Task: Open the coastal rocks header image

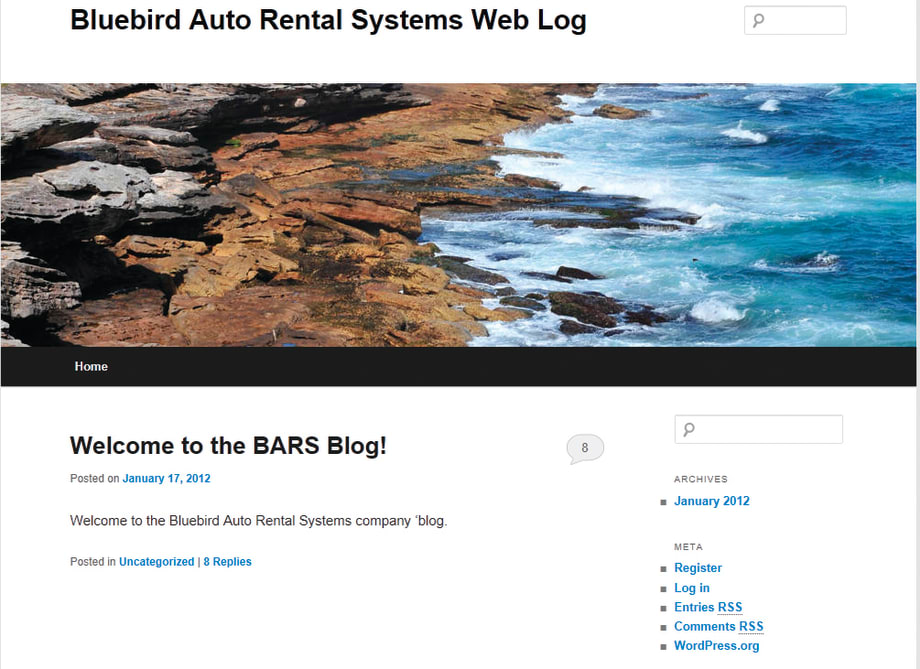Action: pyautogui.click(x=458, y=215)
